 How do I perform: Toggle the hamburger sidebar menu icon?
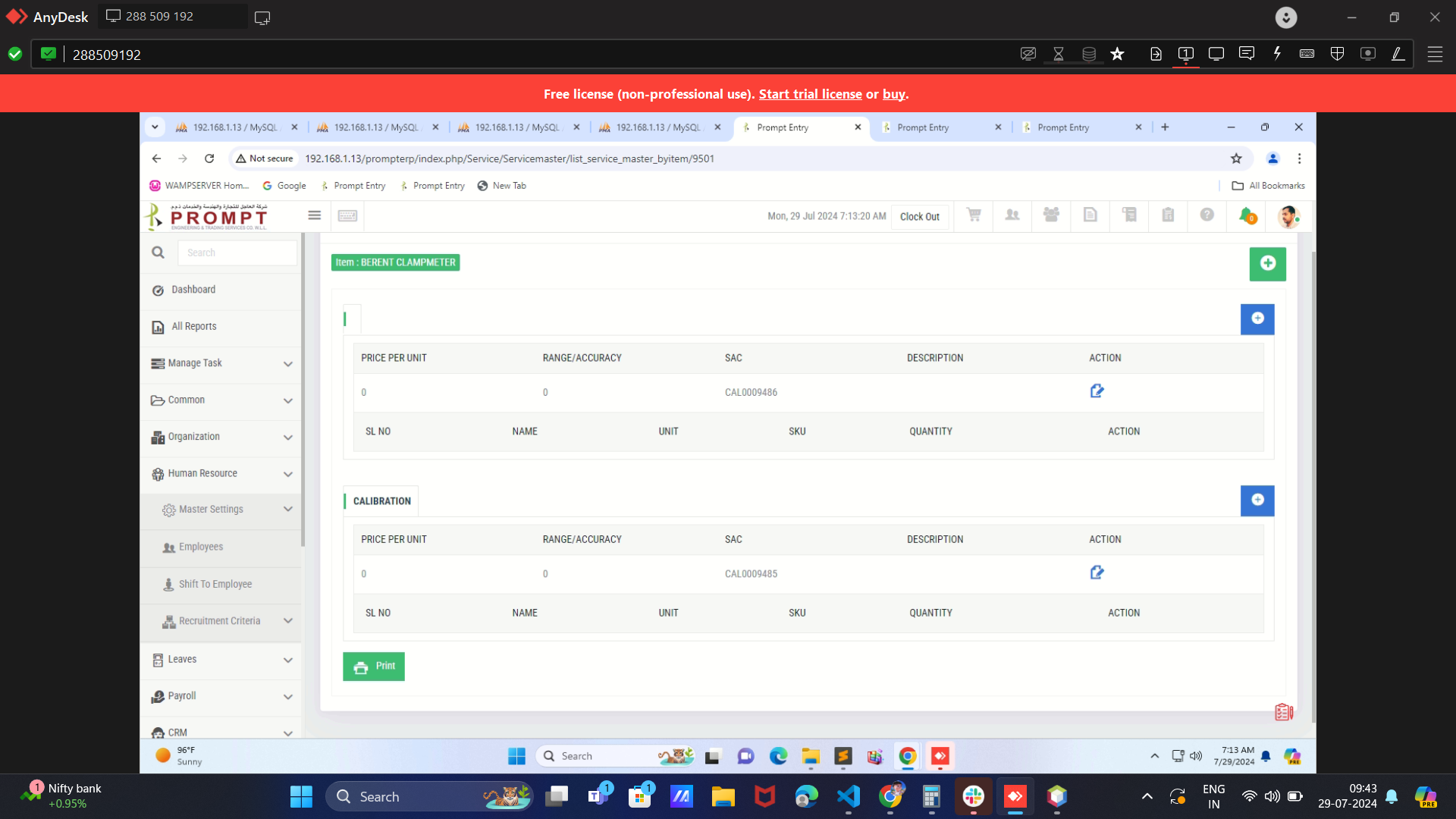[314, 215]
